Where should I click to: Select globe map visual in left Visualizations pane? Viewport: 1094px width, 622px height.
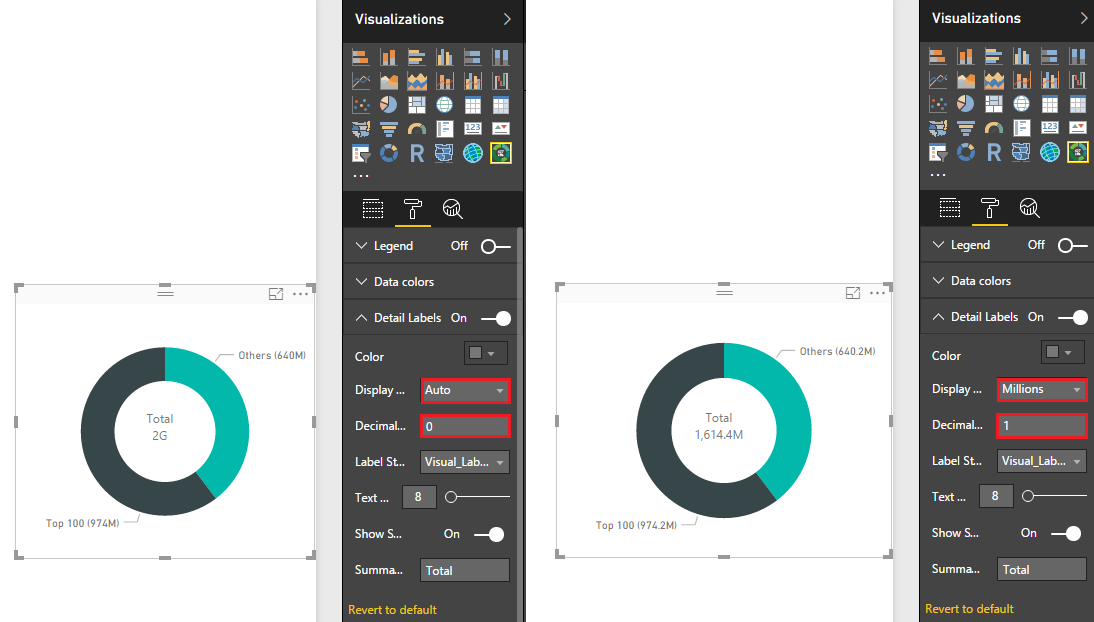coord(444,105)
